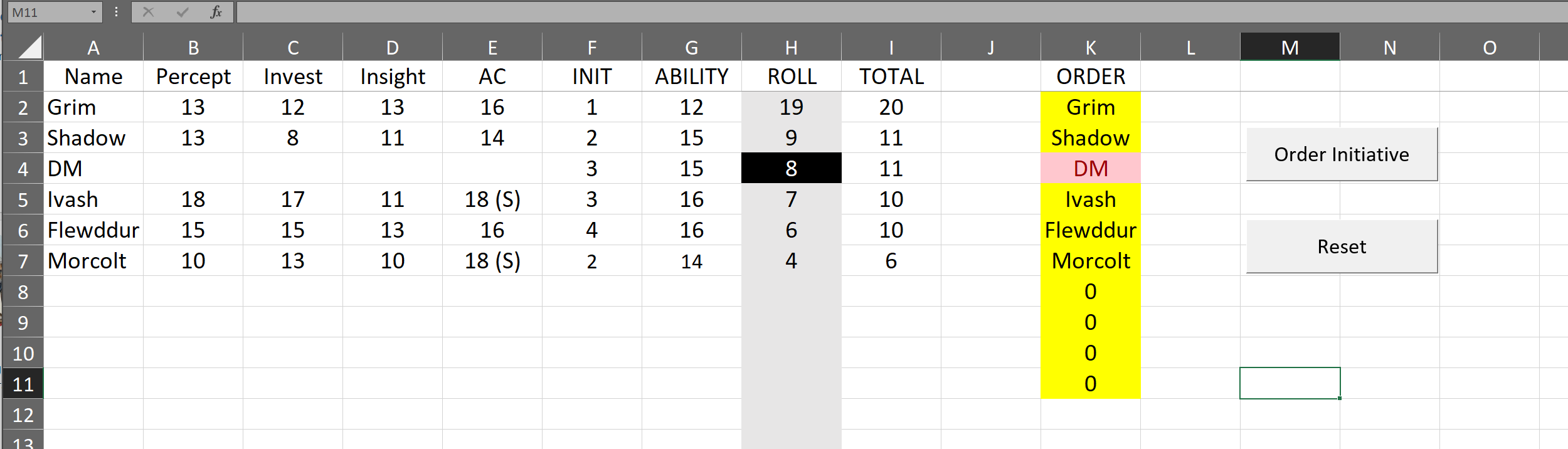The image size is (1568, 449).
Task: Open the Name Box dropdown arrow
Action: (93, 13)
